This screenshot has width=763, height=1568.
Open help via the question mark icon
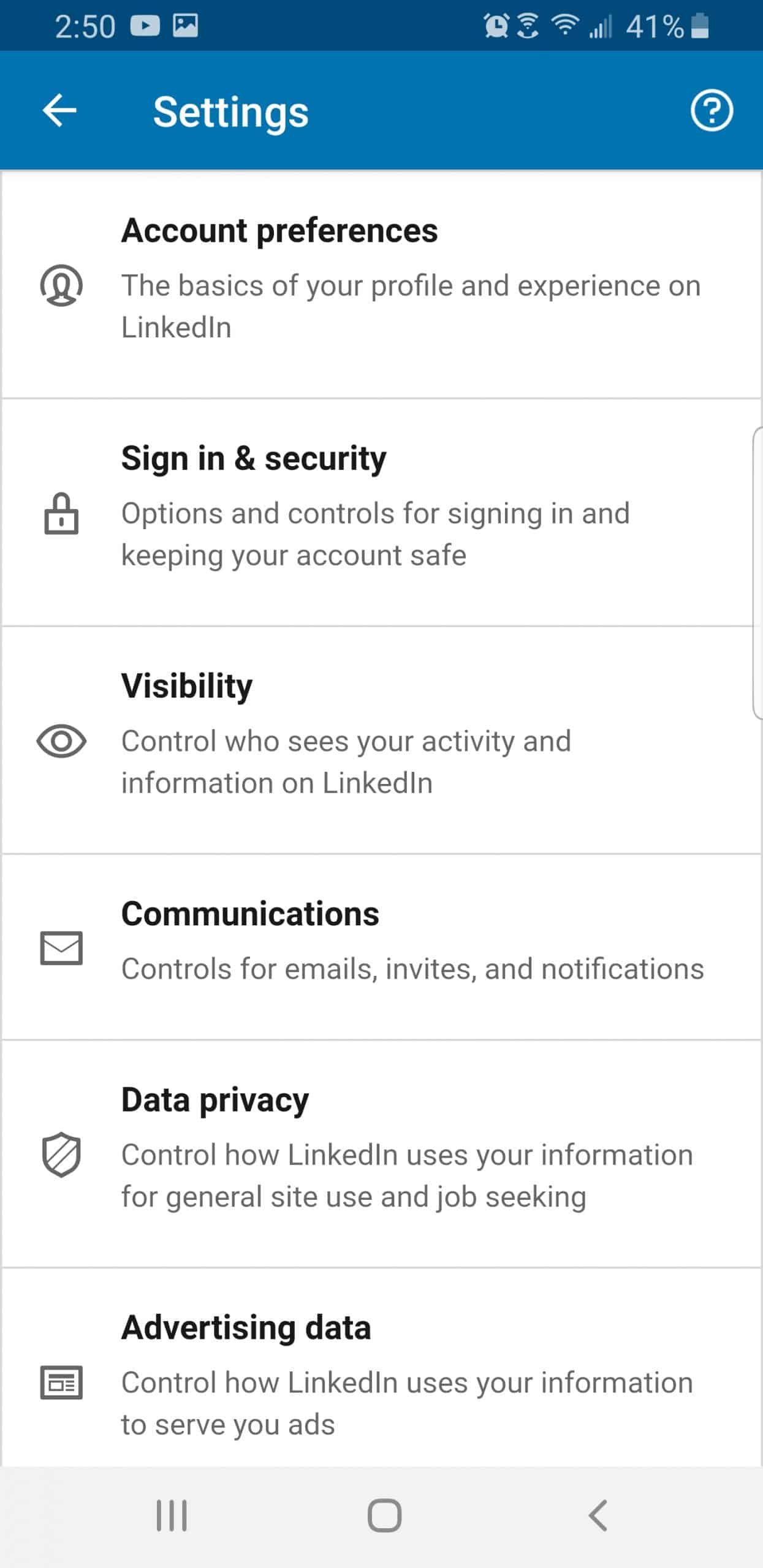coord(712,111)
